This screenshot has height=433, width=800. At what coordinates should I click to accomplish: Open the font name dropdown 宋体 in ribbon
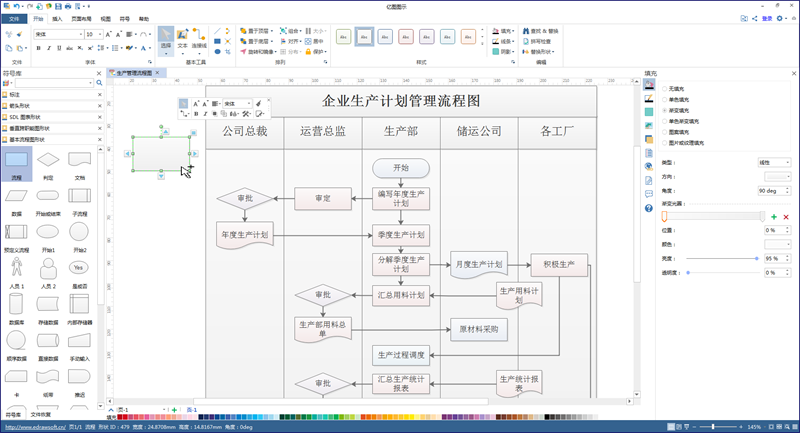tap(59, 34)
